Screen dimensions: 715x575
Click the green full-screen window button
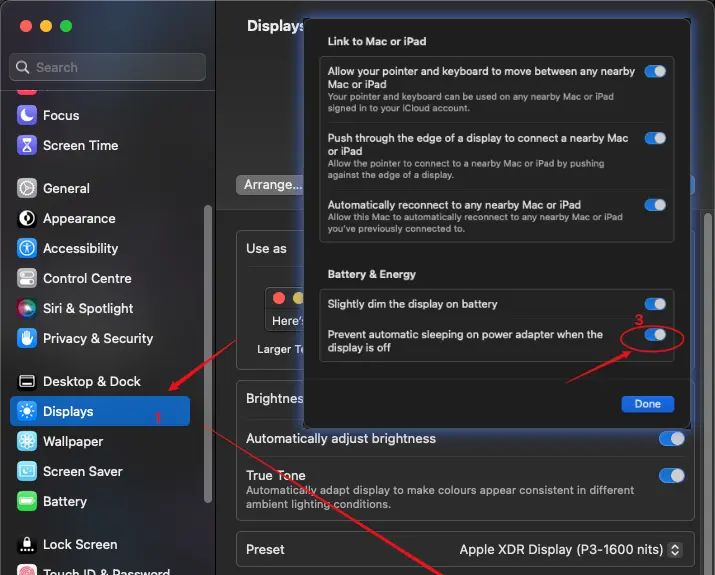pos(66,26)
